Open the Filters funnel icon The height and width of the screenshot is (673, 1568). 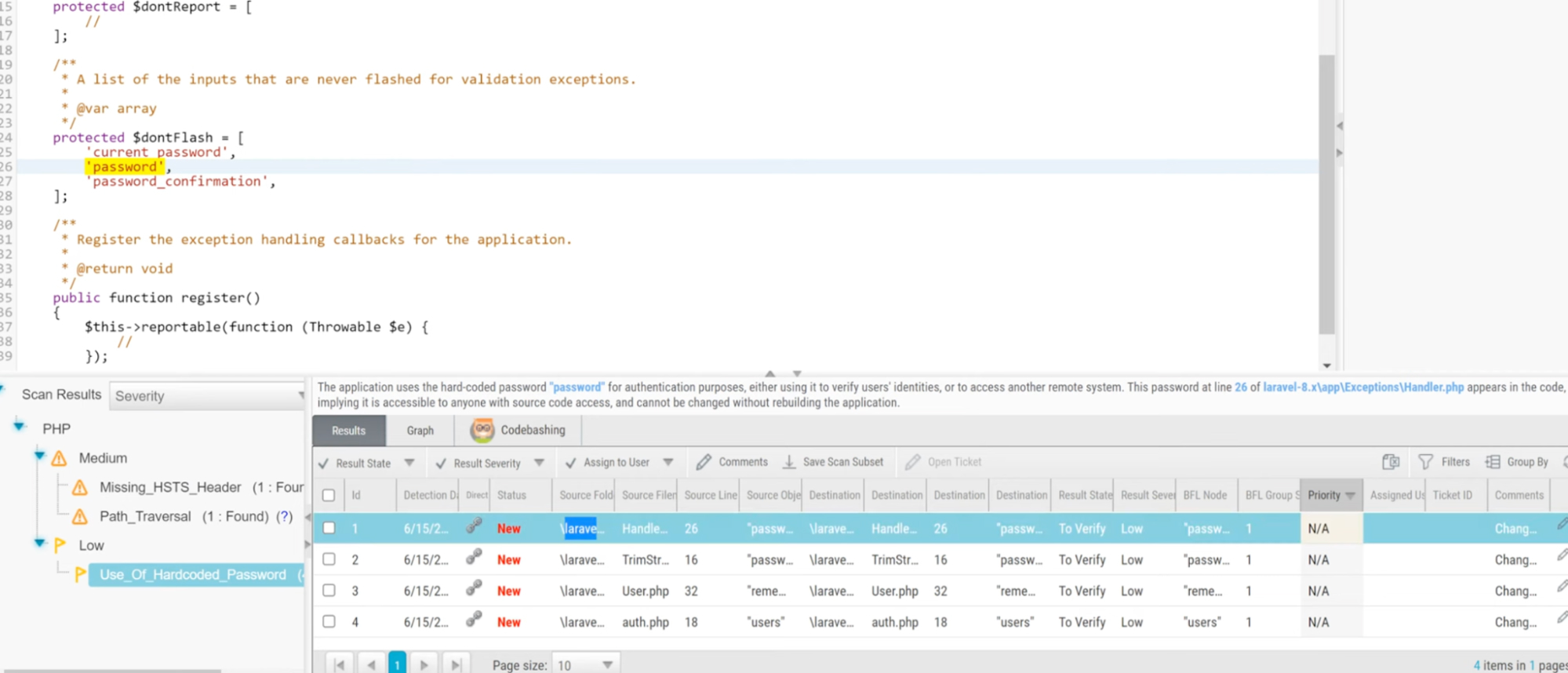coord(1425,462)
